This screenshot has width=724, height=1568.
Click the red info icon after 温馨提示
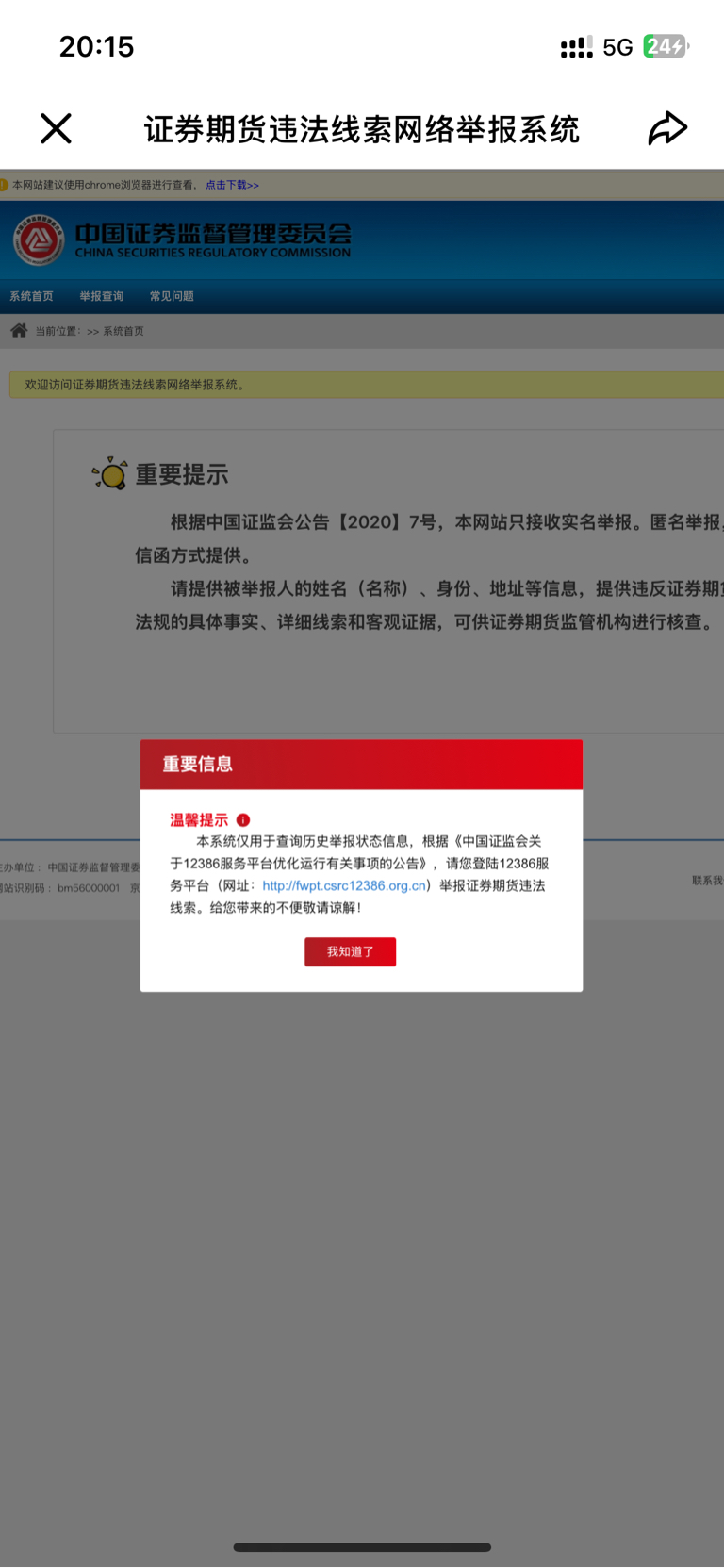[243, 820]
